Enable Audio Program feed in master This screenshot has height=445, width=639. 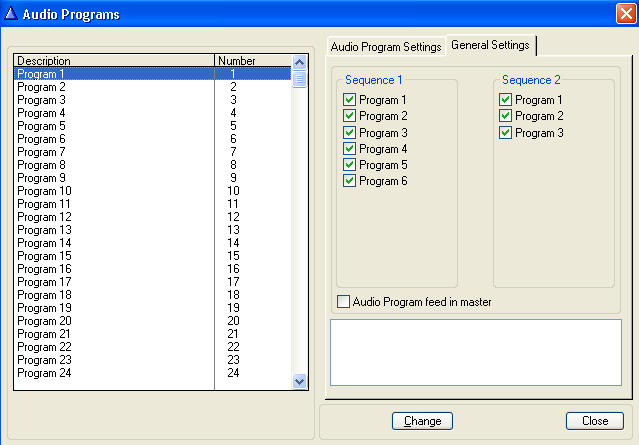click(x=344, y=301)
